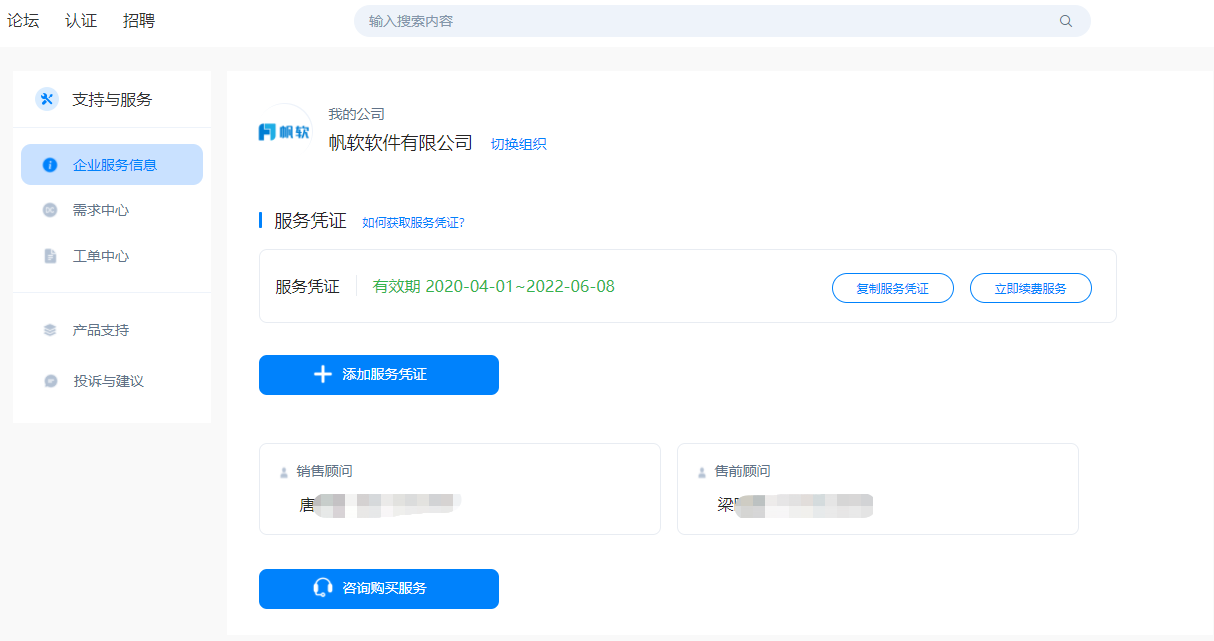Click the 工单中心 document icon
The height and width of the screenshot is (641, 1214).
point(50,256)
